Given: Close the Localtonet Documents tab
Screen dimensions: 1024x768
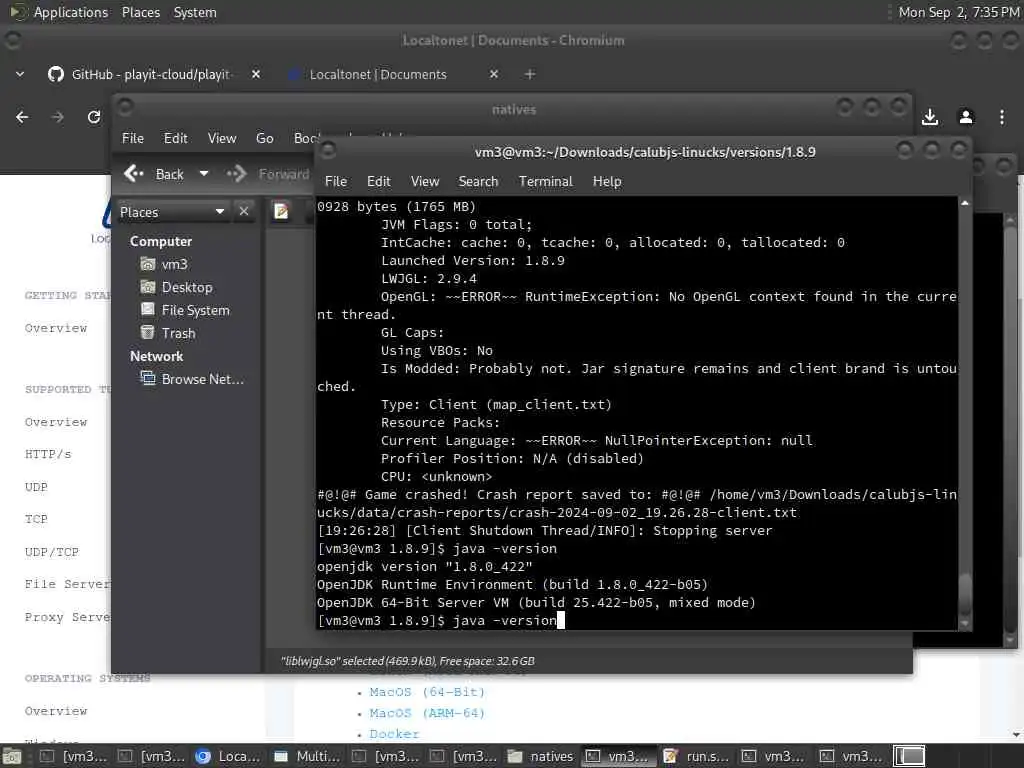Looking at the screenshot, I should [x=494, y=74].
